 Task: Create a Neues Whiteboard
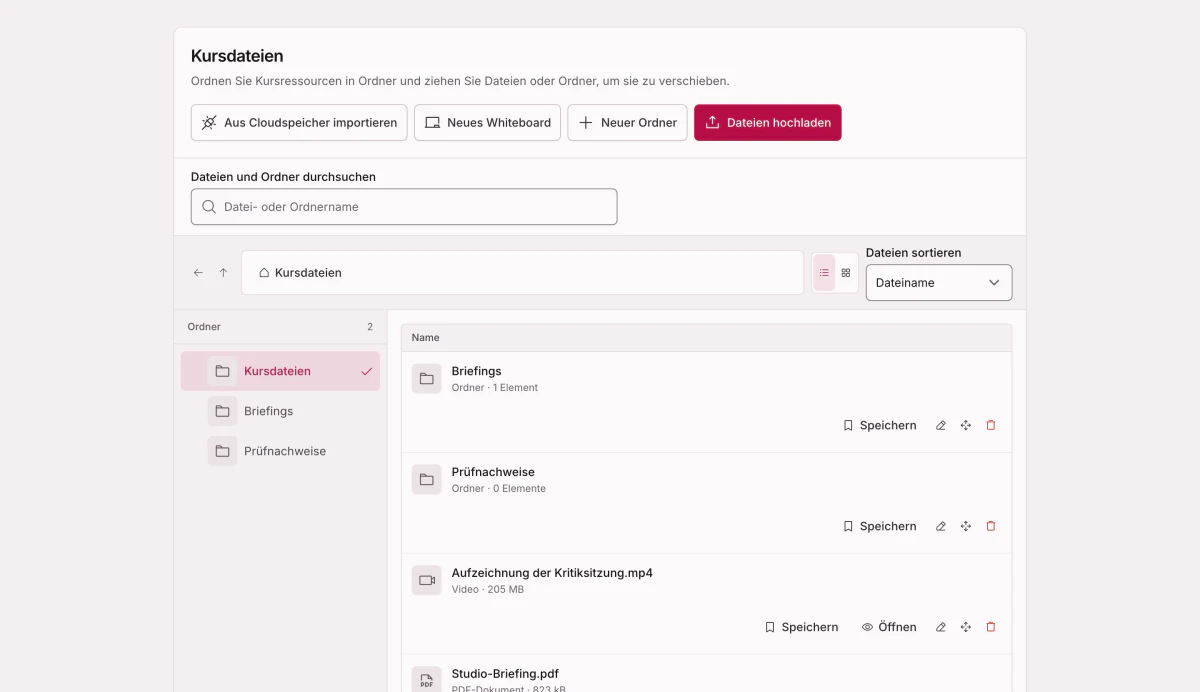point(487,123)
